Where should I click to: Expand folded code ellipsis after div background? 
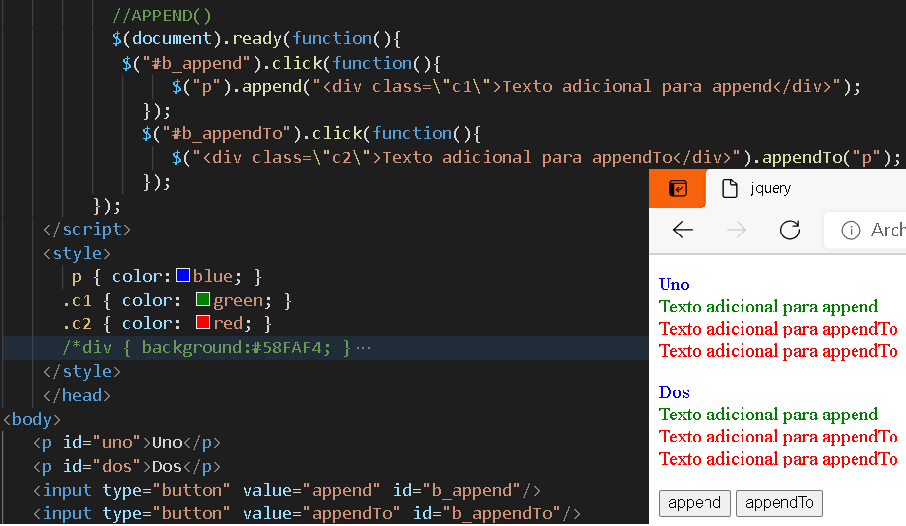[363, 348]
